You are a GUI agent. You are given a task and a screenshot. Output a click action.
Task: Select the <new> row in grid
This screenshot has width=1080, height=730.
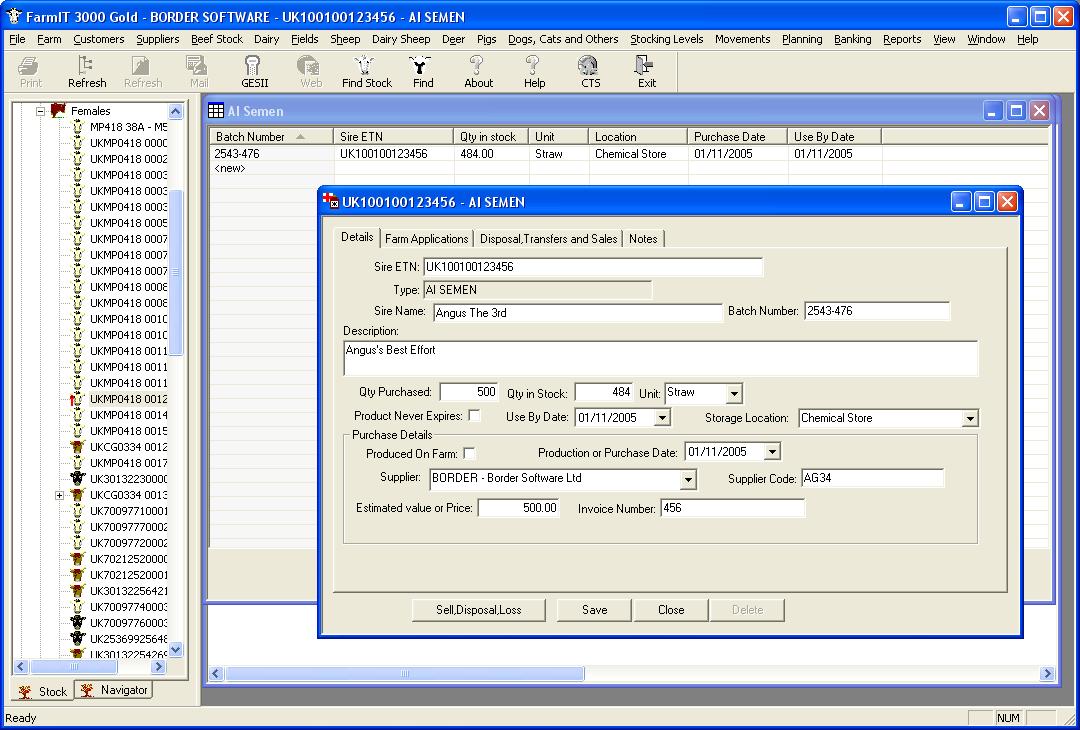click(x=230, y=169)
